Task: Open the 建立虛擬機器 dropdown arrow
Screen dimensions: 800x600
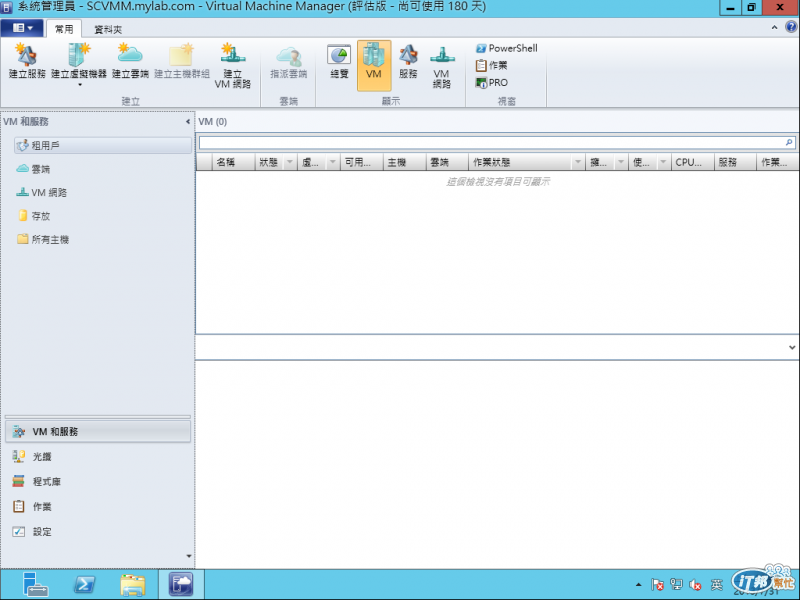Action: [80, 85]
